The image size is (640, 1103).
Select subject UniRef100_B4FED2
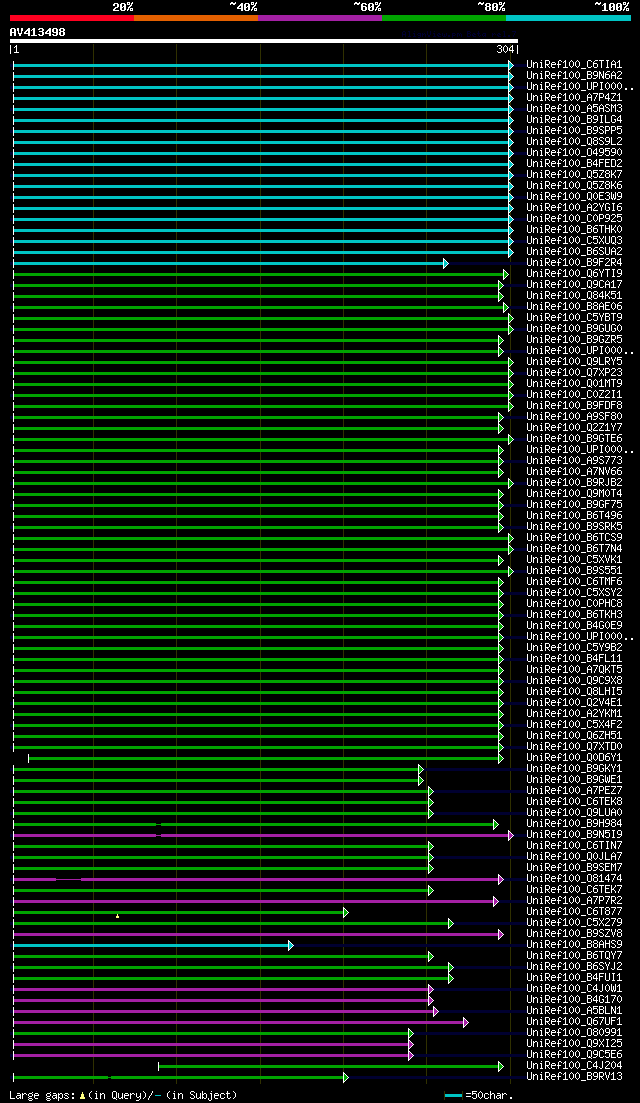coord(574,163)
